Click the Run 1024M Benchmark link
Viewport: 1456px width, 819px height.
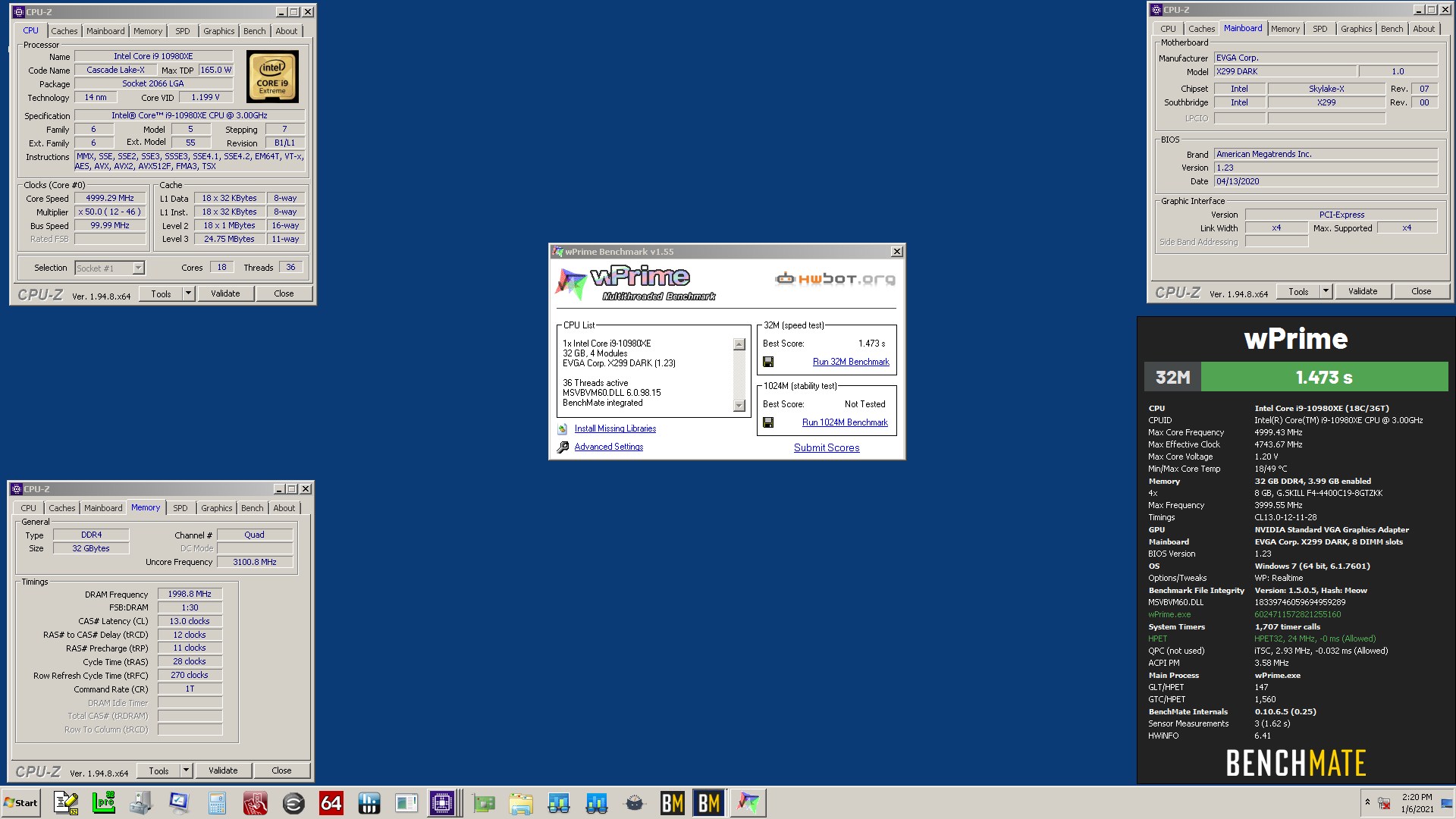[845, 422]
